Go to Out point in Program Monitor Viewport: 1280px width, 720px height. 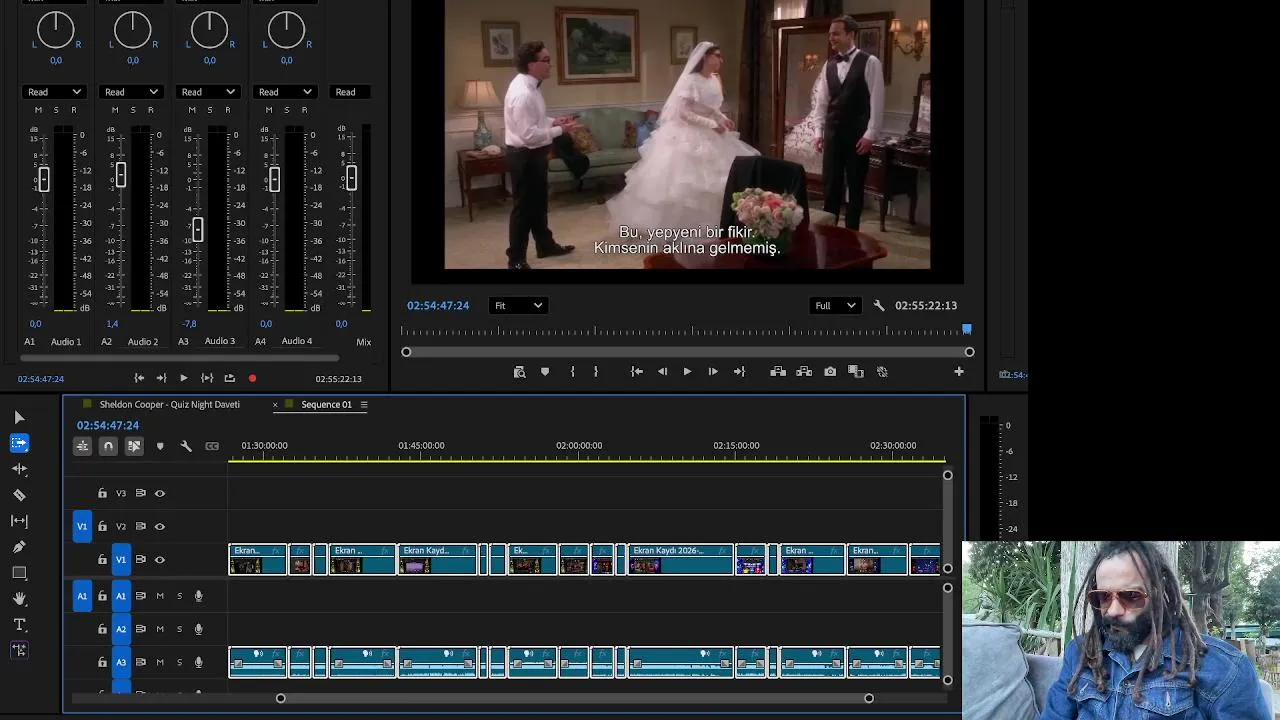coord(739,372)
